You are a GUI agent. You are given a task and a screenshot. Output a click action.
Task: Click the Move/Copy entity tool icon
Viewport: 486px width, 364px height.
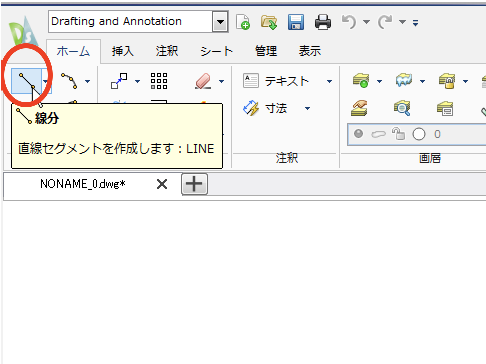tap(119, 81)
